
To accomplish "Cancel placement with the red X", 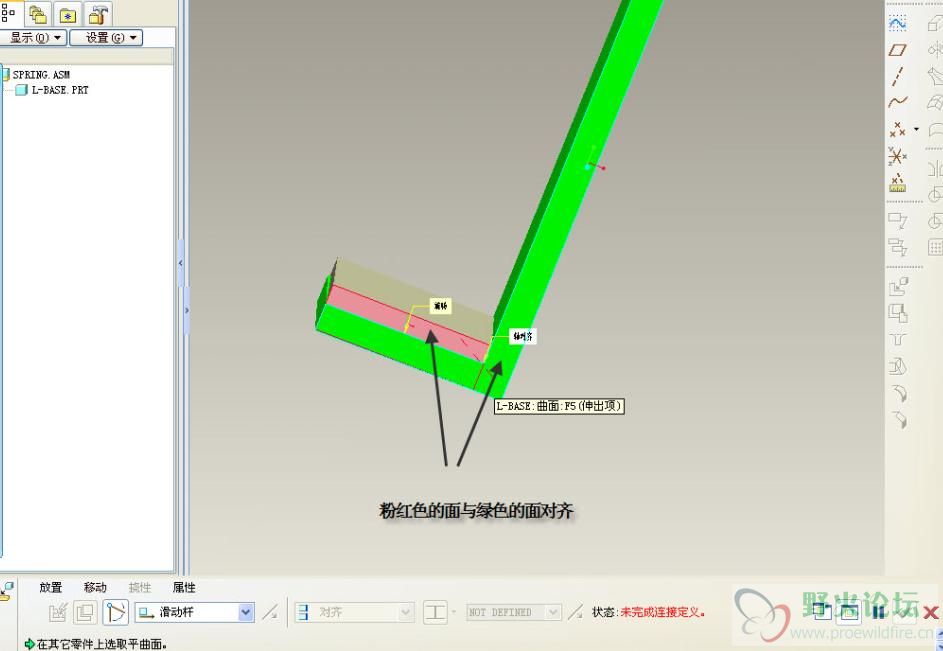I will coord(930,613).
